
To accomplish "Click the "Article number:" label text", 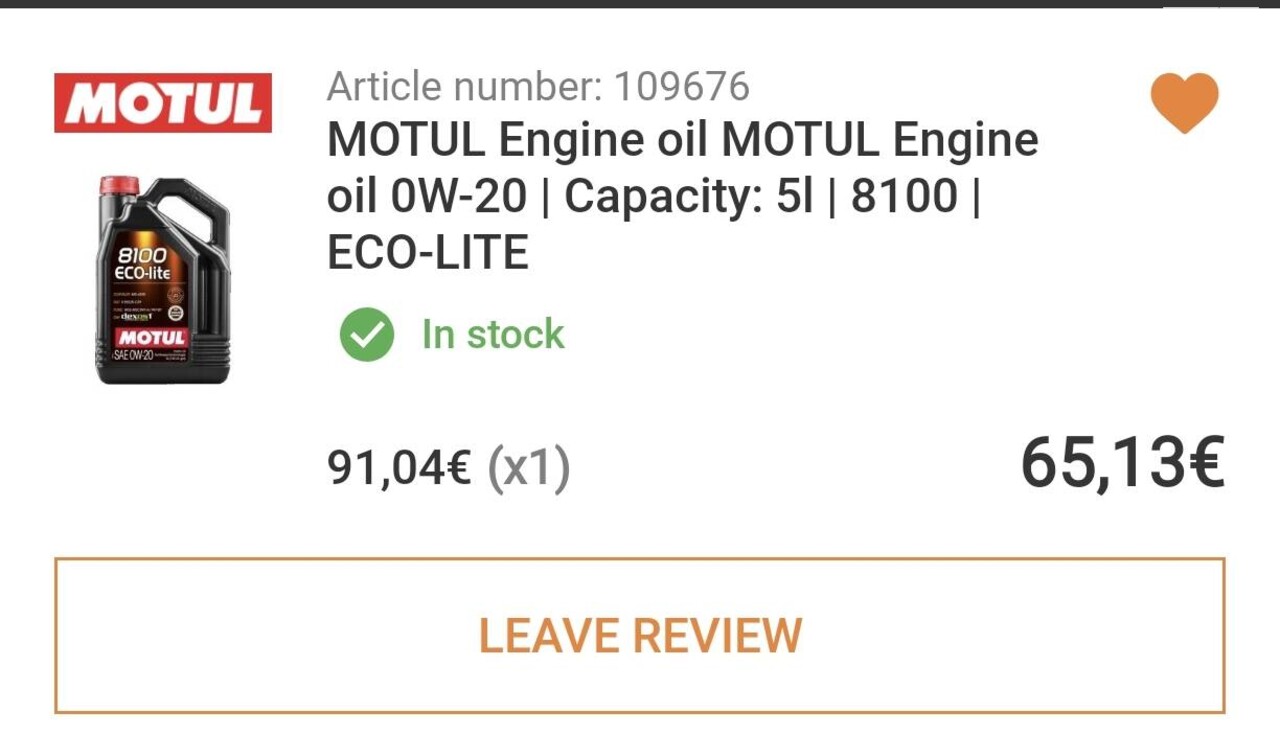I will pyautogui.click(x=465, y=87).
